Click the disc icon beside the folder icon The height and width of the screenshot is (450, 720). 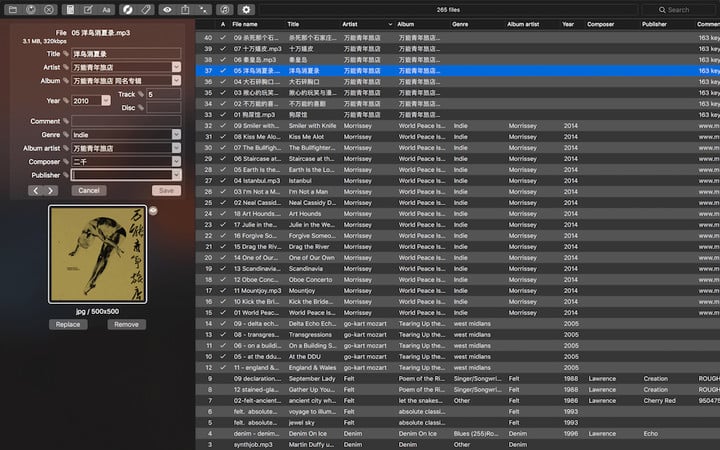click(31, 10)
